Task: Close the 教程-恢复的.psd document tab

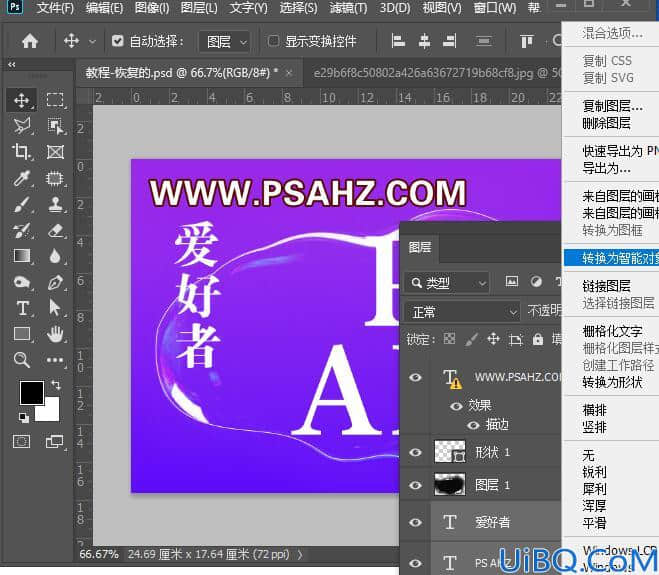Action: point(289,73)
